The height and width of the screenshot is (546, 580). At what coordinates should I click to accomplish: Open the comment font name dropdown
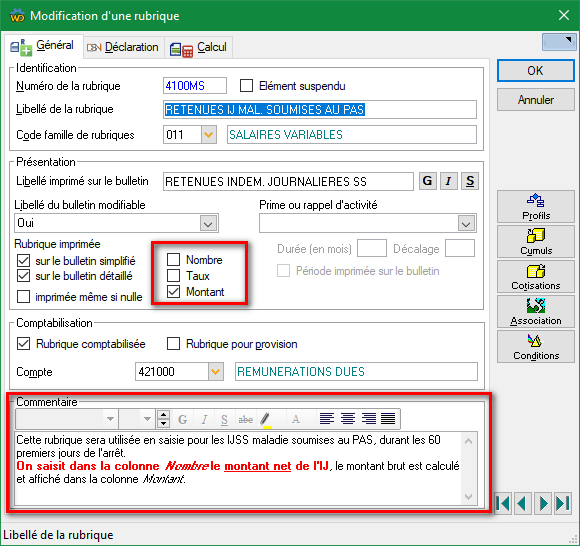(x=110, y=419)
